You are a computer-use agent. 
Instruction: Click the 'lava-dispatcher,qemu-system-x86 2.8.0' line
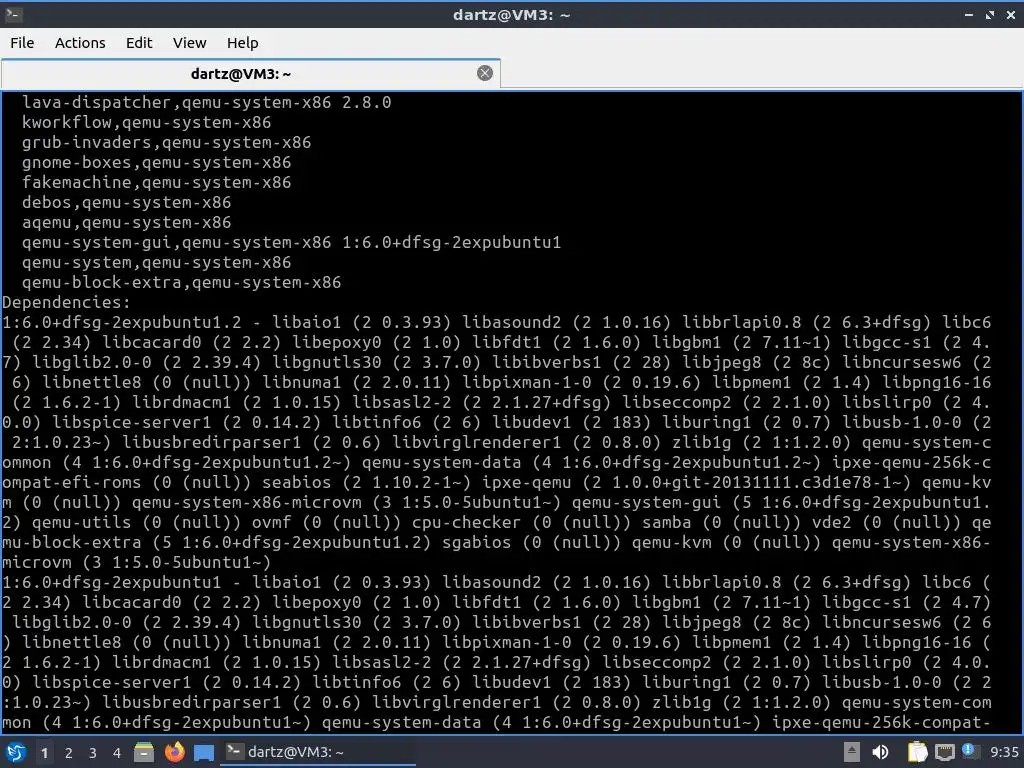(x=206, y=103)
